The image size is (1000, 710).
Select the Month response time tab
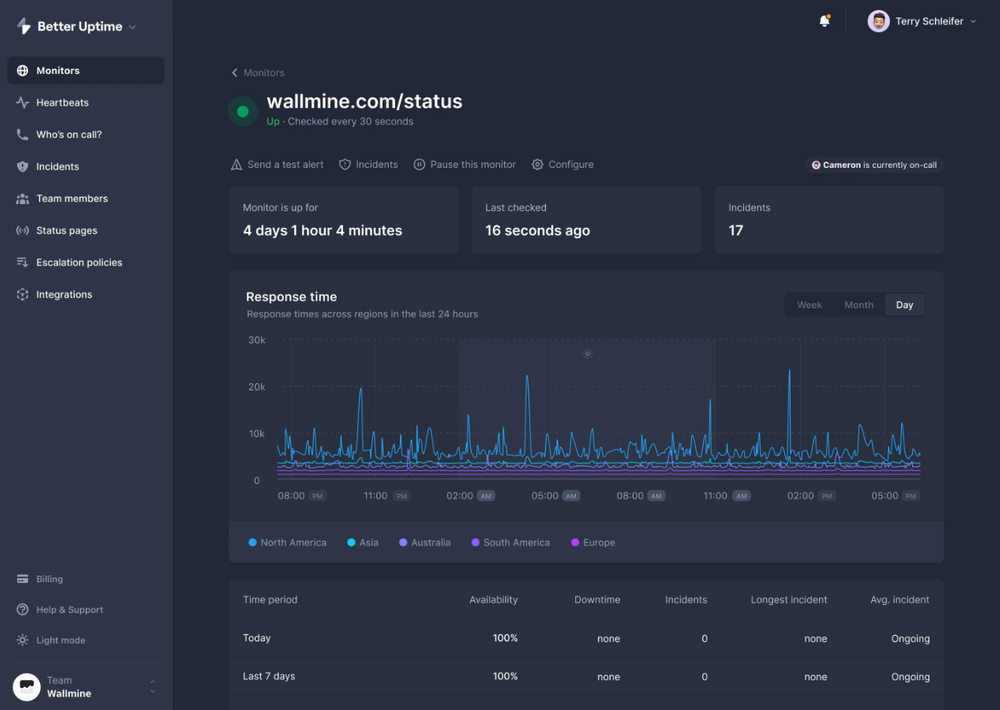coord(858,304)
